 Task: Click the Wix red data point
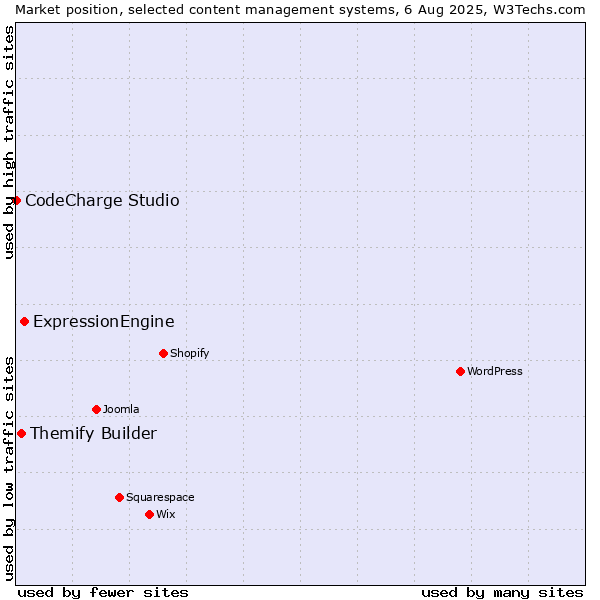click(150, 515)
